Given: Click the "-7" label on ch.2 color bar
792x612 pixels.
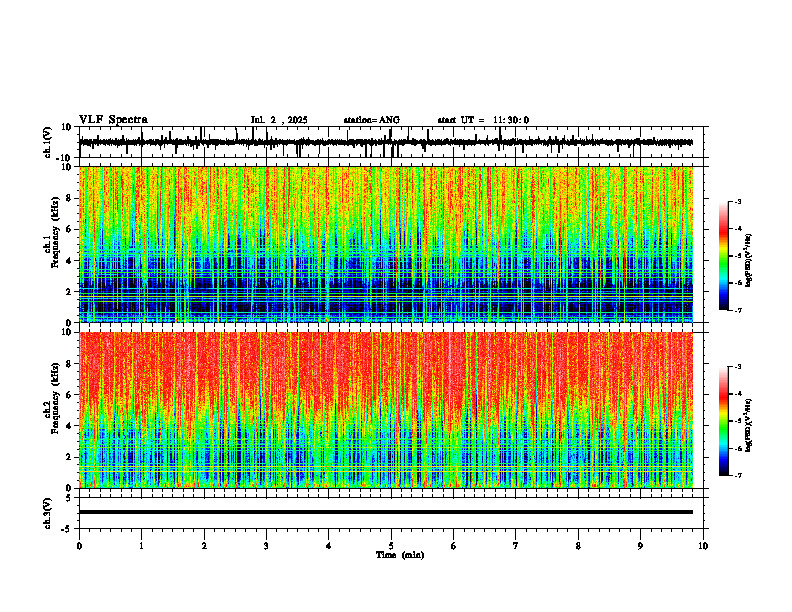Looking at the screenshot, I should (x=737, y=476).
